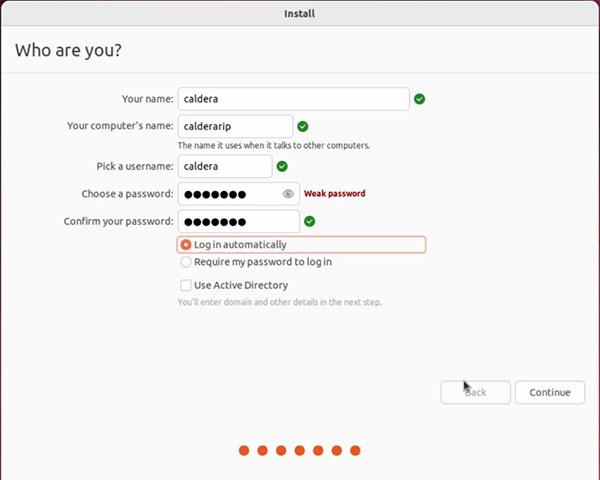Viewport: 600px width, 480px height.
Task: Click the Back button
Action: [x=476, y=392]
